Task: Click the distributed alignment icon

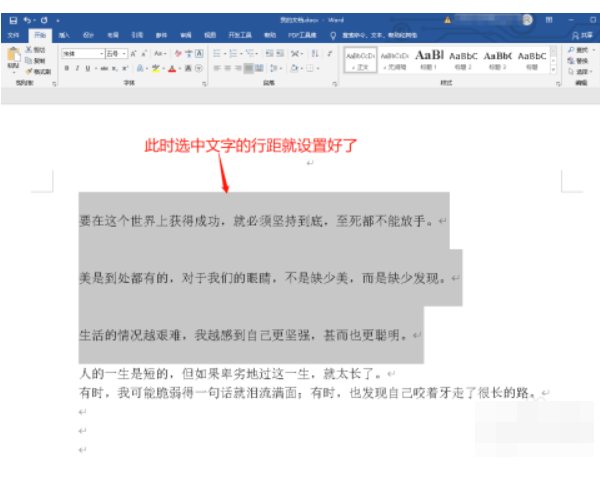Action: pos(259,68)
